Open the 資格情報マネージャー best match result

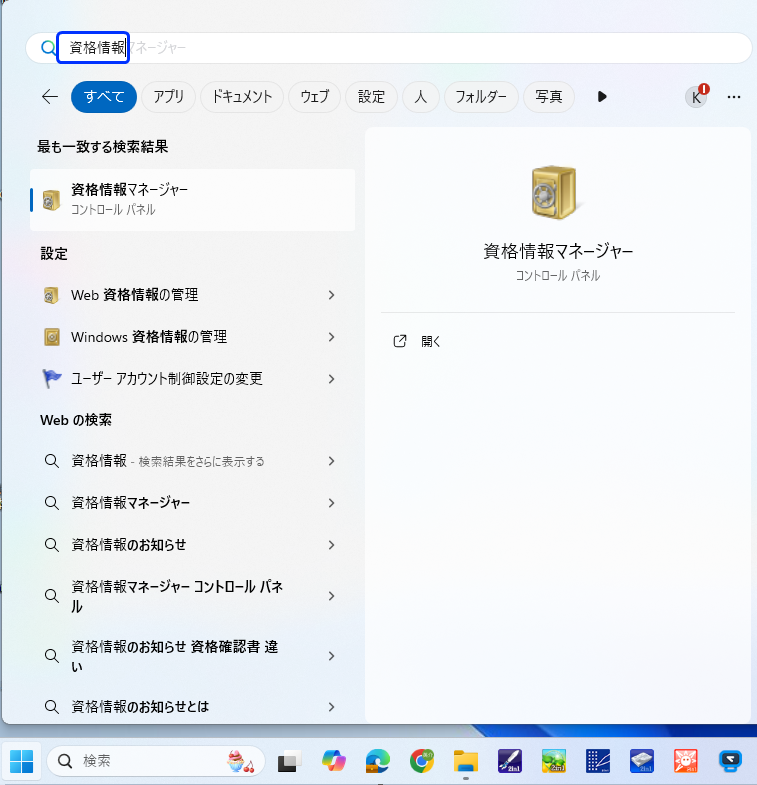click(x=192, y=199)
